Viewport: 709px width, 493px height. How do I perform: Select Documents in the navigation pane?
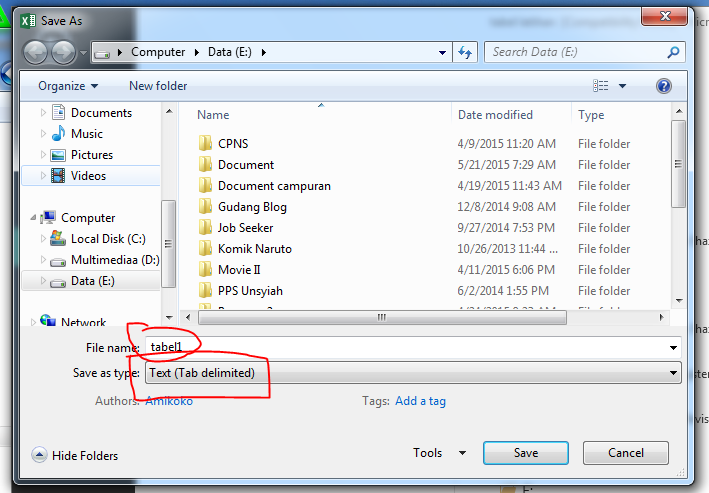(101, 113)
